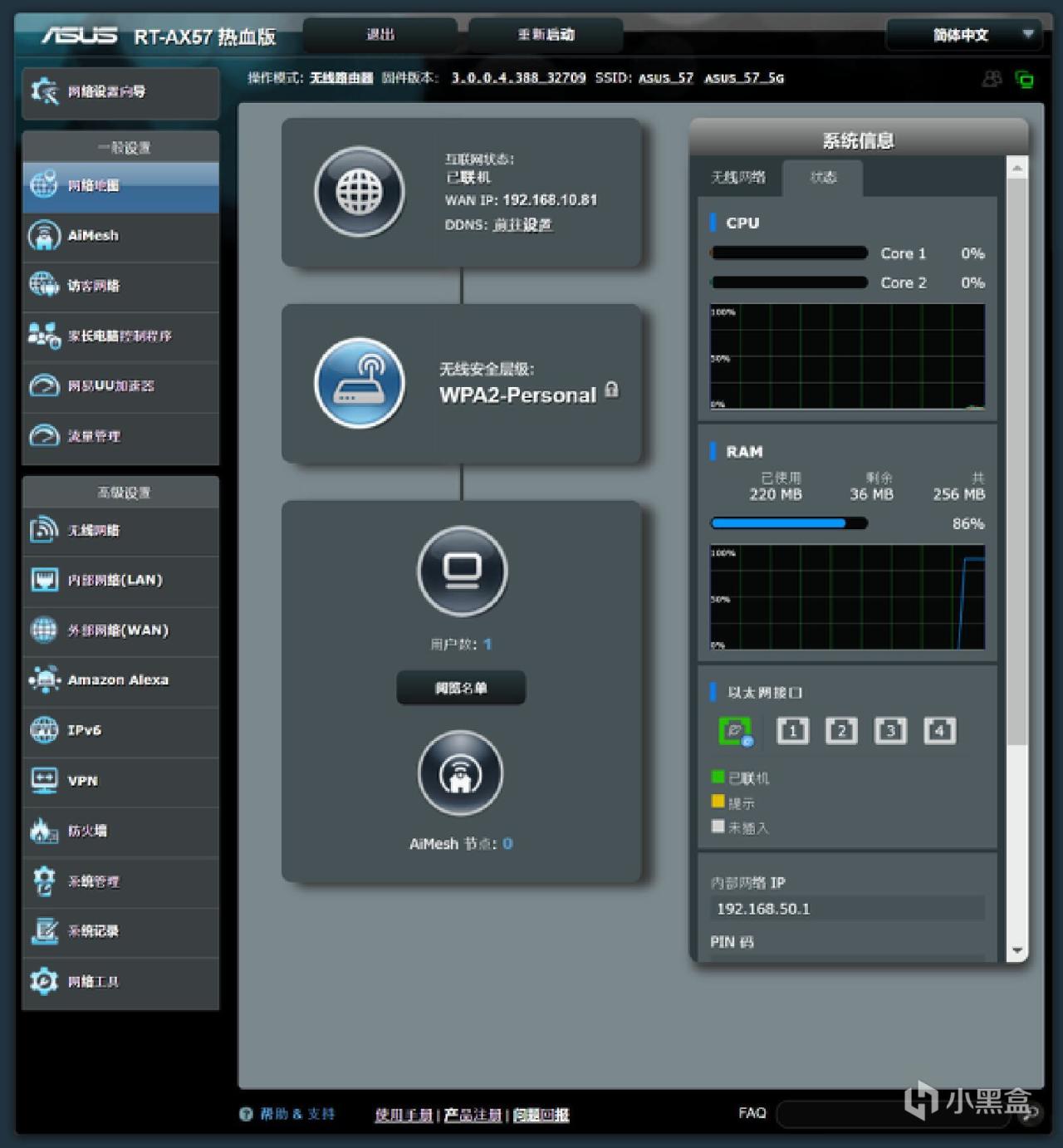The height and width of the screenshot is (1148, 1063).
Task: Click the Core 1 CPU usage bar
Action: 789,253
